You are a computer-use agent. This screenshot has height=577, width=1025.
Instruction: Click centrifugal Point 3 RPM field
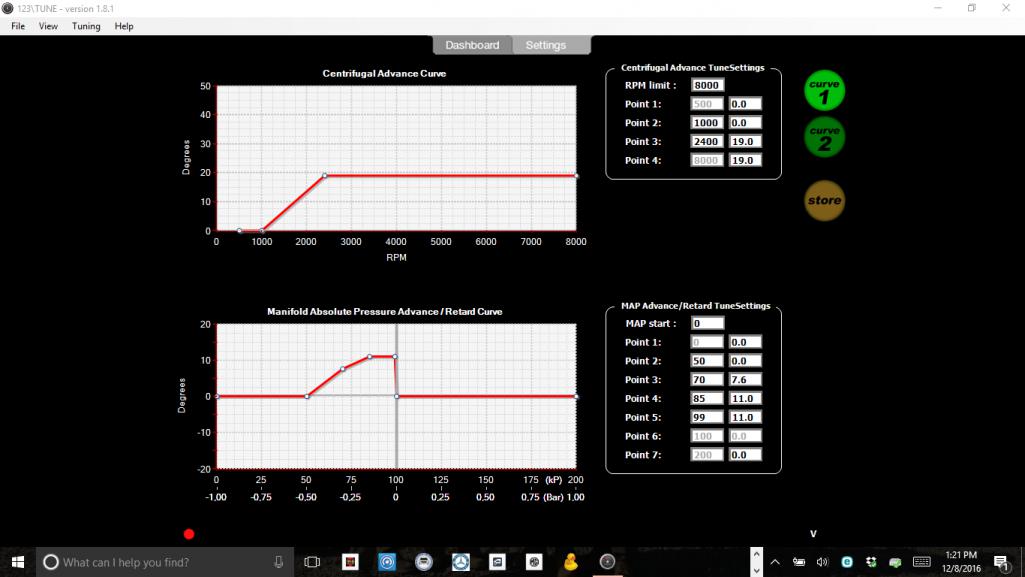point(707,141)
